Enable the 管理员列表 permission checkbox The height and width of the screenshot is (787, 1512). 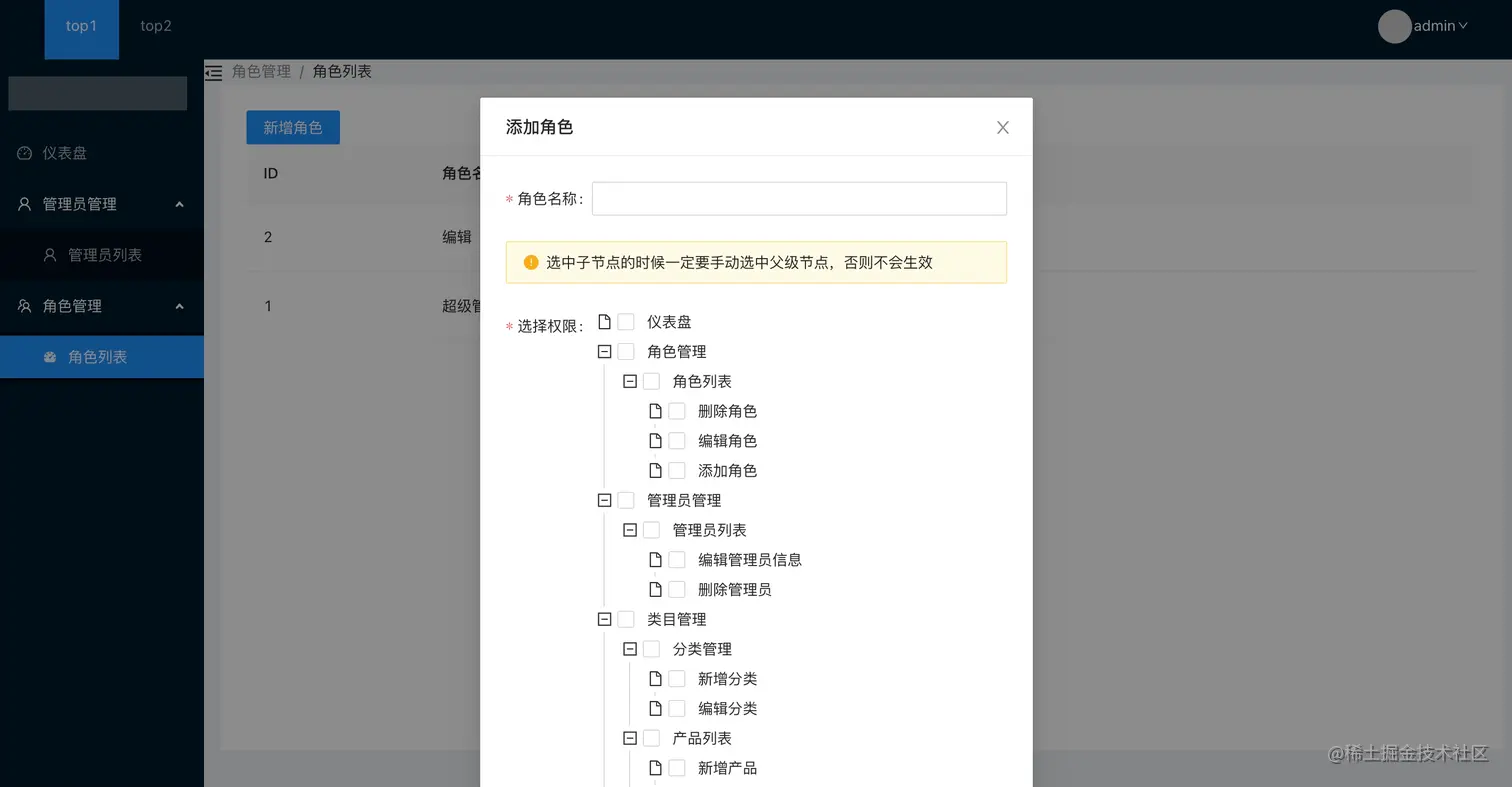click(x=651, y=530)
